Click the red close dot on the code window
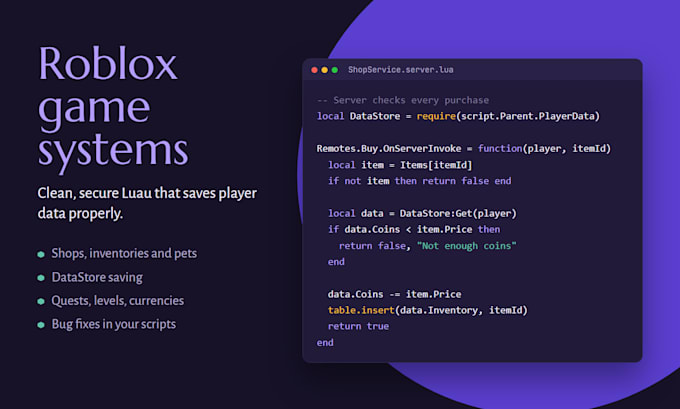The width and height of the screenshot is (680, 409). [314, 70]
